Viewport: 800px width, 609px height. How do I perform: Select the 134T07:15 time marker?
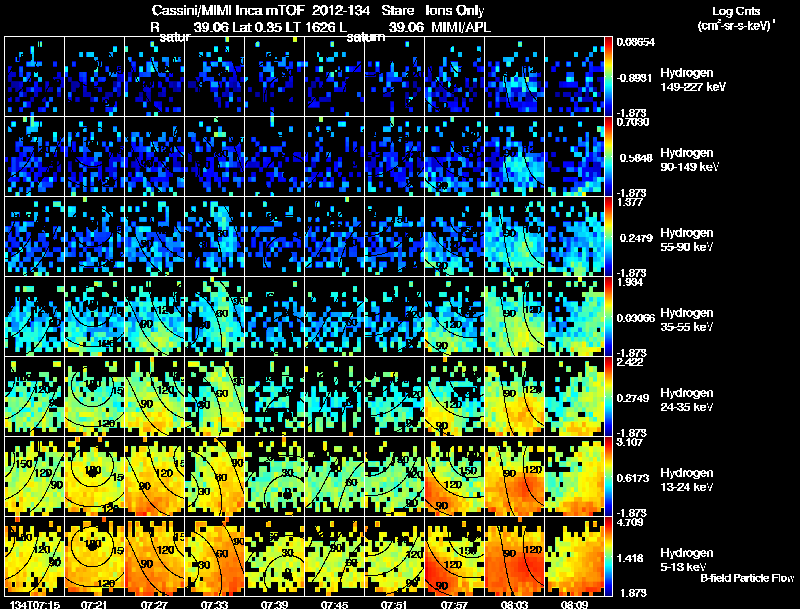(34, 604)
